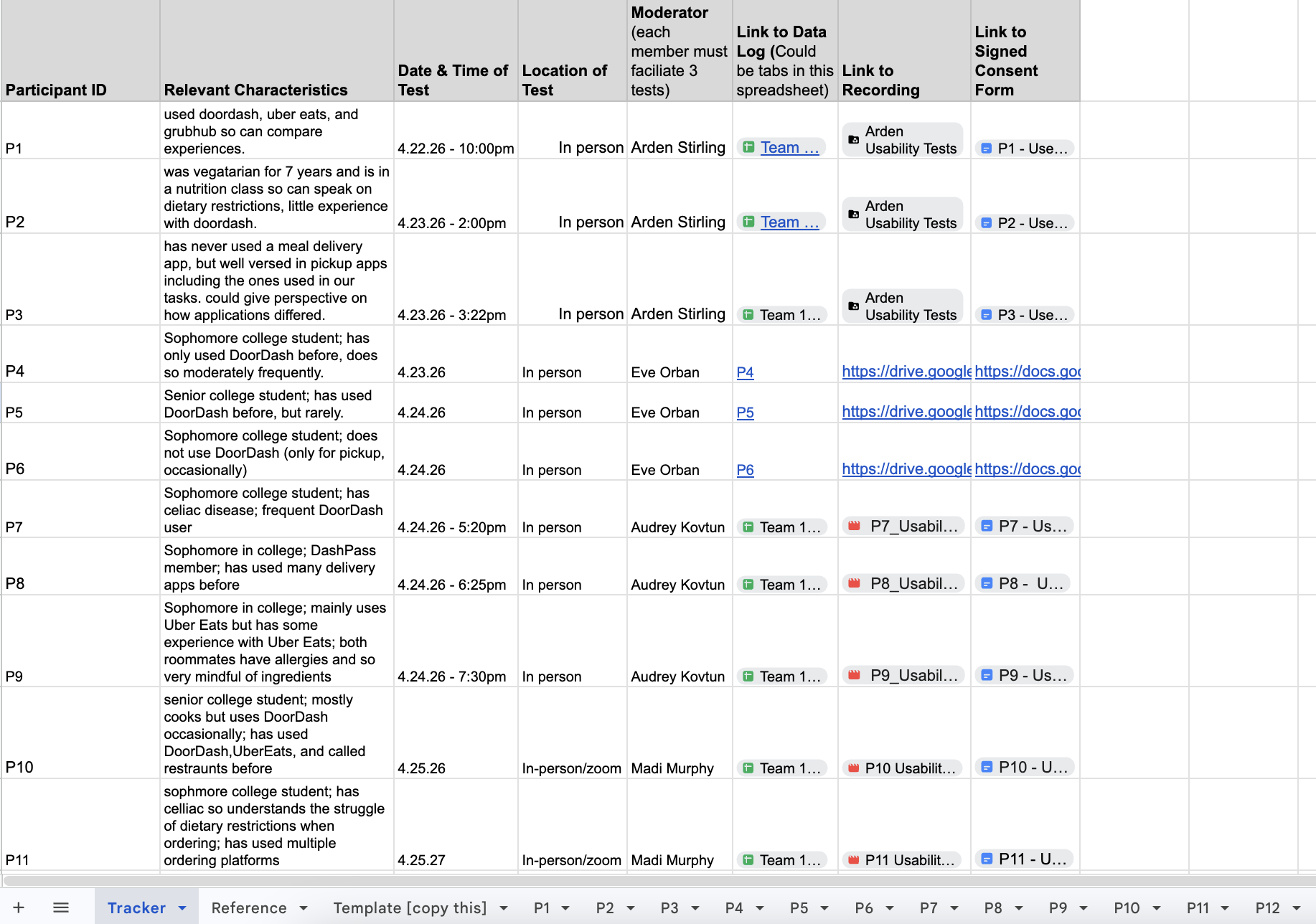Open P9 - Us consent form chip
The height and width of the screenshot is (924, 1316).
coord(1024,675)
